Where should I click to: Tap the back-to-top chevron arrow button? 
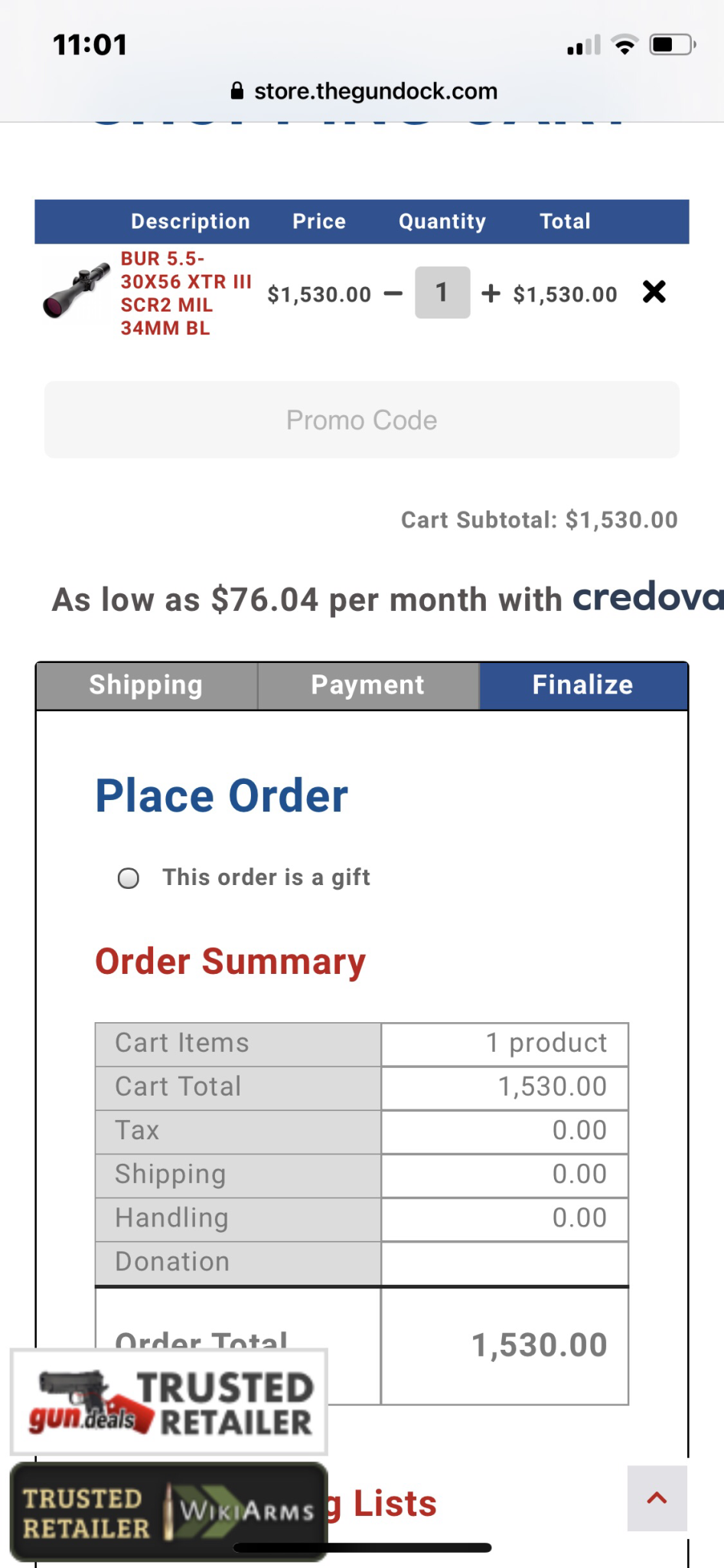pyautogui.click(x=657, y=1498)
